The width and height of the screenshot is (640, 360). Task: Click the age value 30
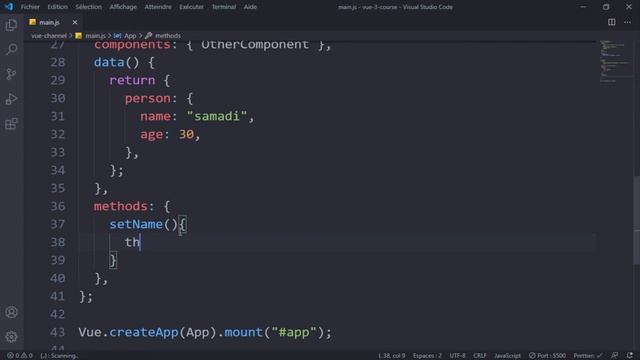click(187, 134)
